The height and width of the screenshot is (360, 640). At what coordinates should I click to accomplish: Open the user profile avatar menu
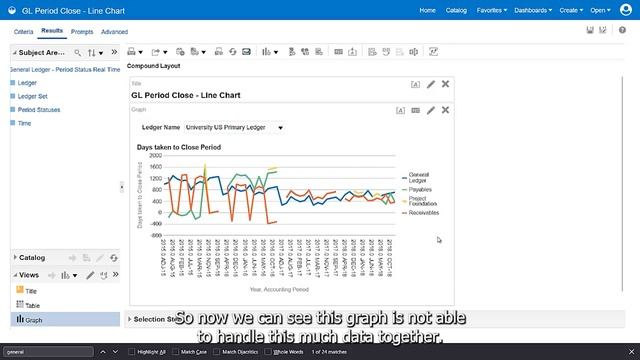[626, 9]
